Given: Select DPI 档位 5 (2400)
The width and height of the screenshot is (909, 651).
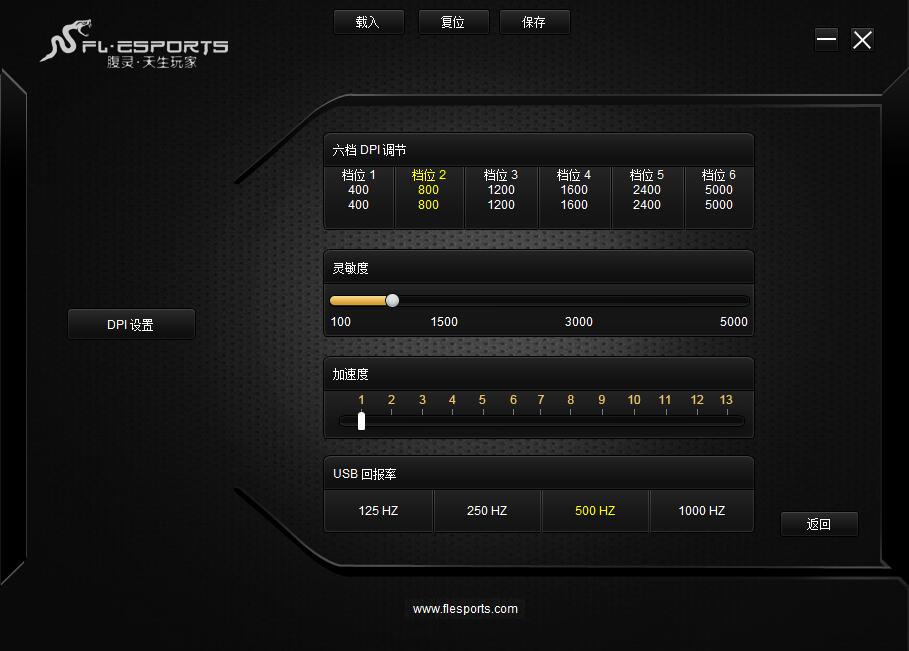Looking at the screenshot, I should 647,197.
